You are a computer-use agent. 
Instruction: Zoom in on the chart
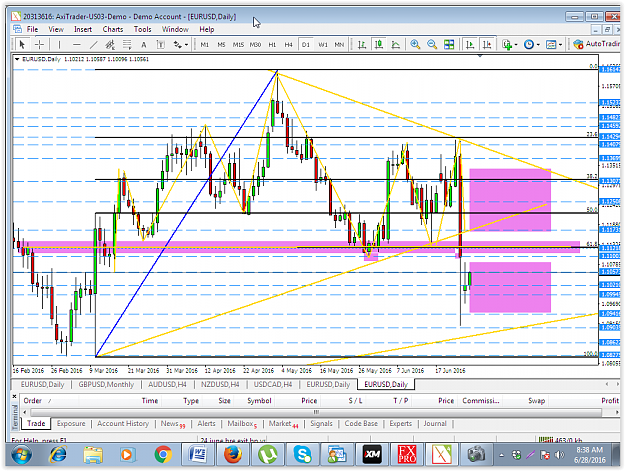point(415,44)
